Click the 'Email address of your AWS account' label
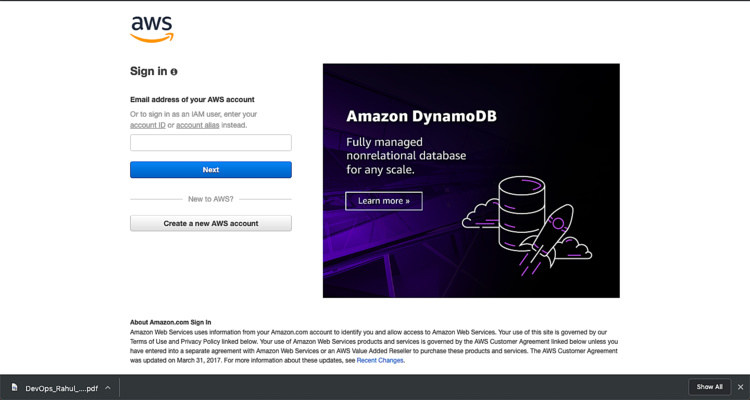 tap(192, 100)
